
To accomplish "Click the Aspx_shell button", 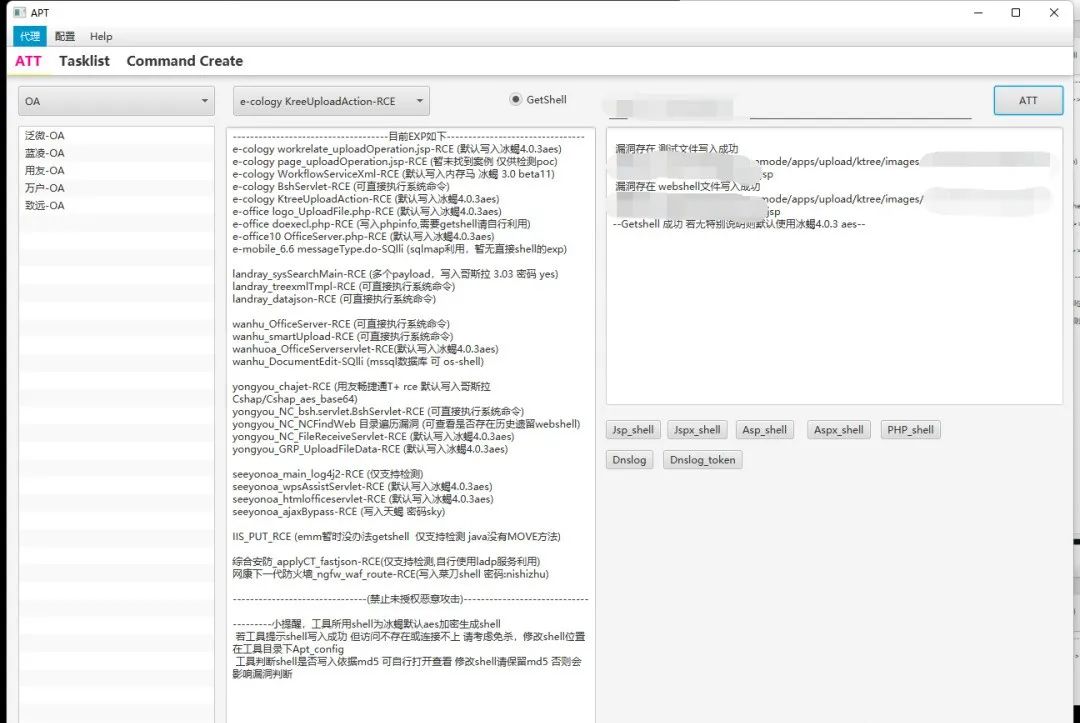I will [838, 430].
